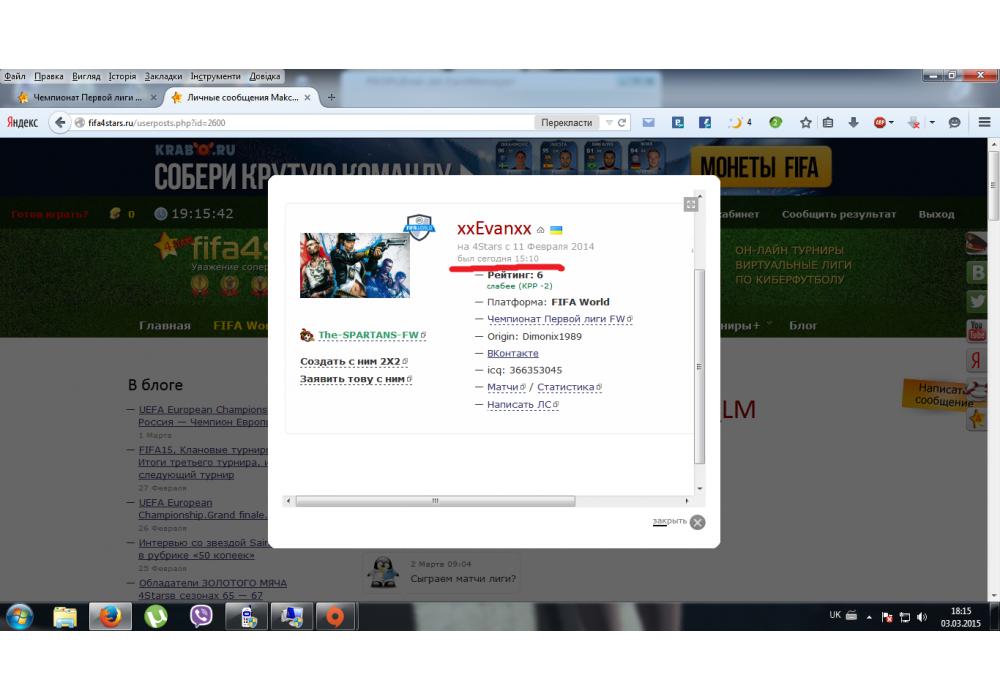Screen dimensions: 1000x700
Task: Open the Twitter icon in side strip
Action: pos(976,301)
